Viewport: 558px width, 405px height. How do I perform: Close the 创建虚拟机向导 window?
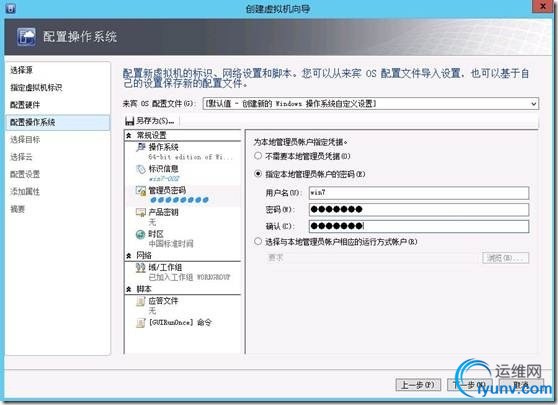point(543,6)
